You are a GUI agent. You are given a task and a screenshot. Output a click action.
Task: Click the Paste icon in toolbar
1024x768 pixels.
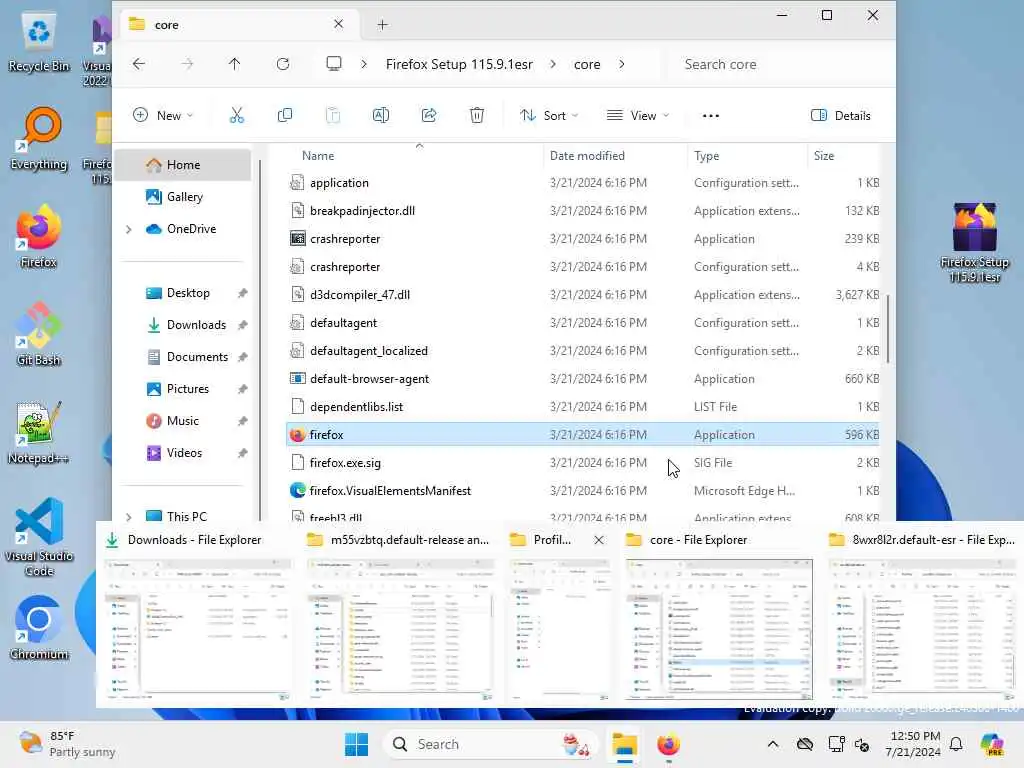pyautogui.click(x=333, y=116)
